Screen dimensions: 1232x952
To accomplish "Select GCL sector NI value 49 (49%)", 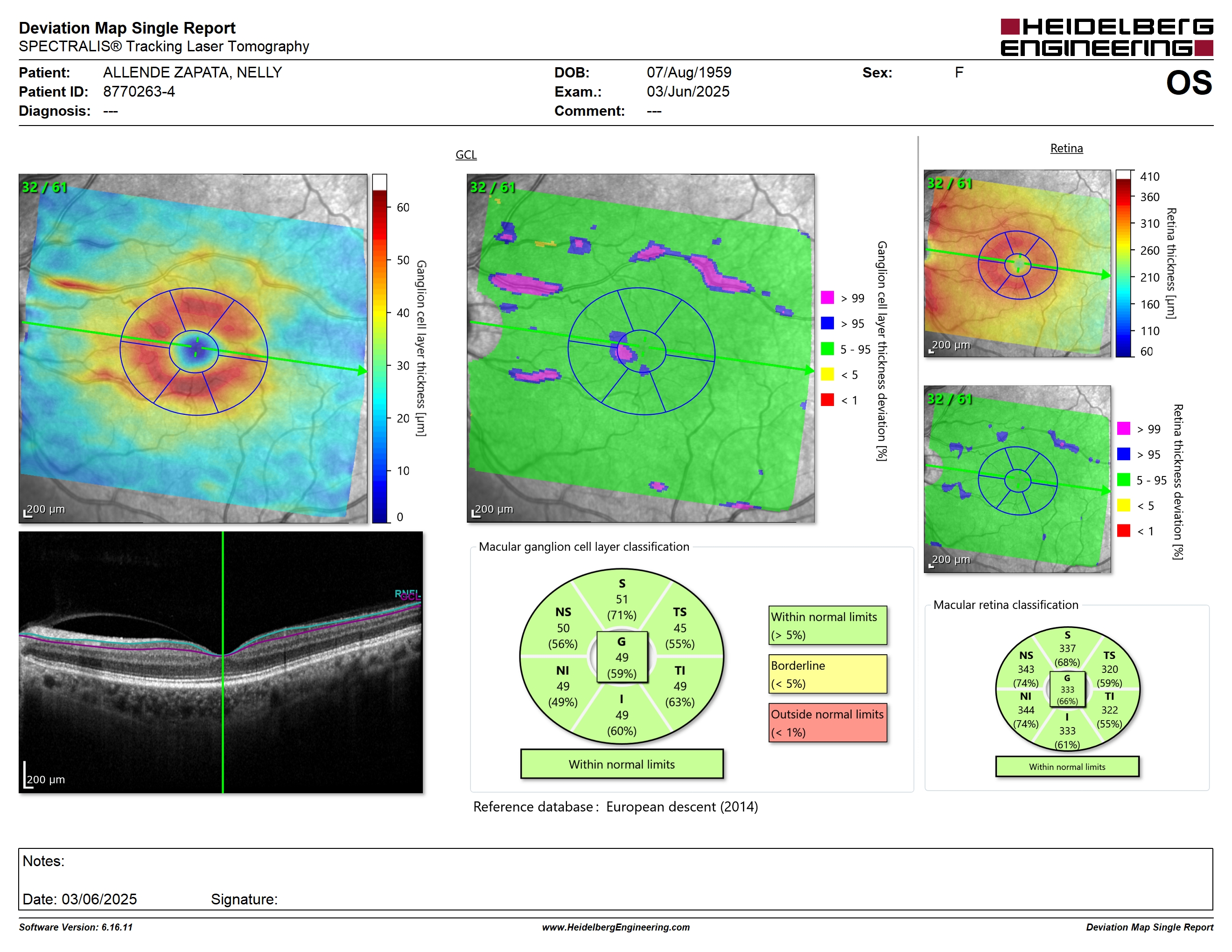I will (563, 686).
